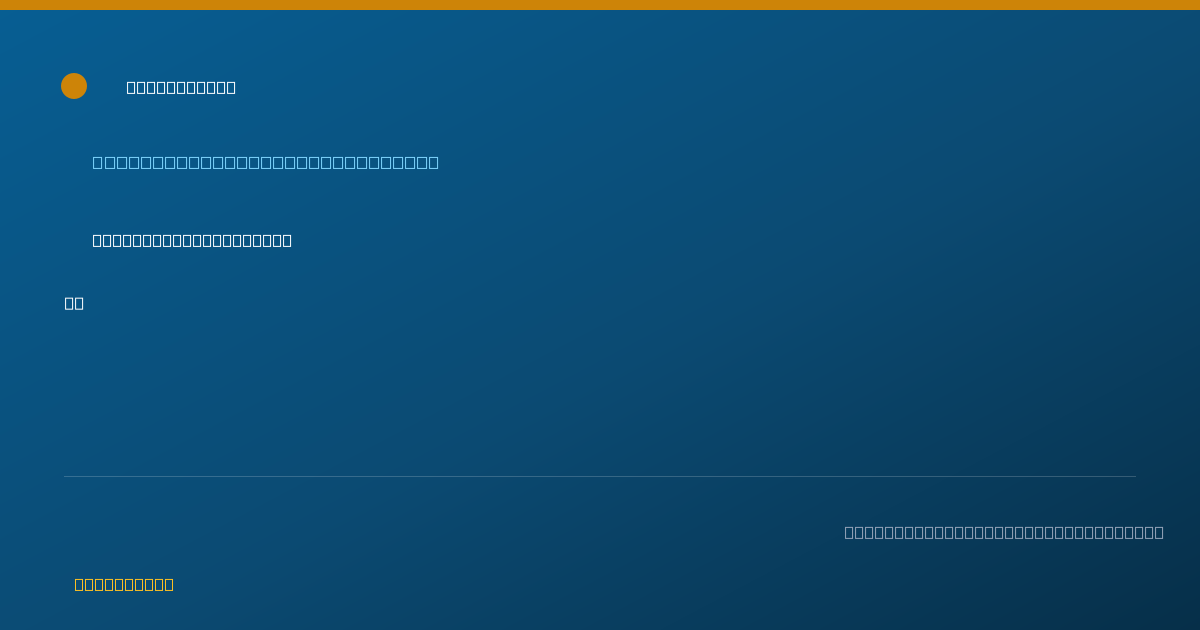Screen dimensions: 1200x630
Task: Click the orange circle icon at top left
Action: (74, 86)
